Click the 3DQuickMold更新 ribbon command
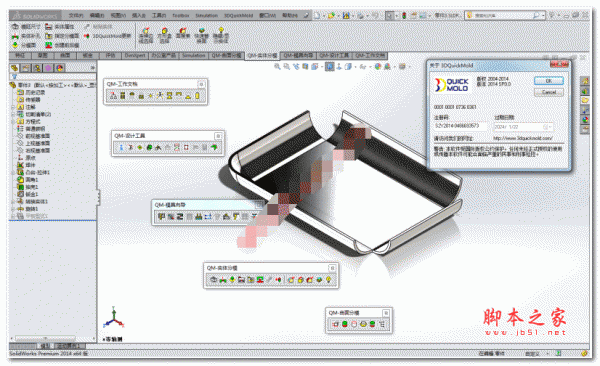The width and height of the screenshot is (600, 366). tap(108, 36)
